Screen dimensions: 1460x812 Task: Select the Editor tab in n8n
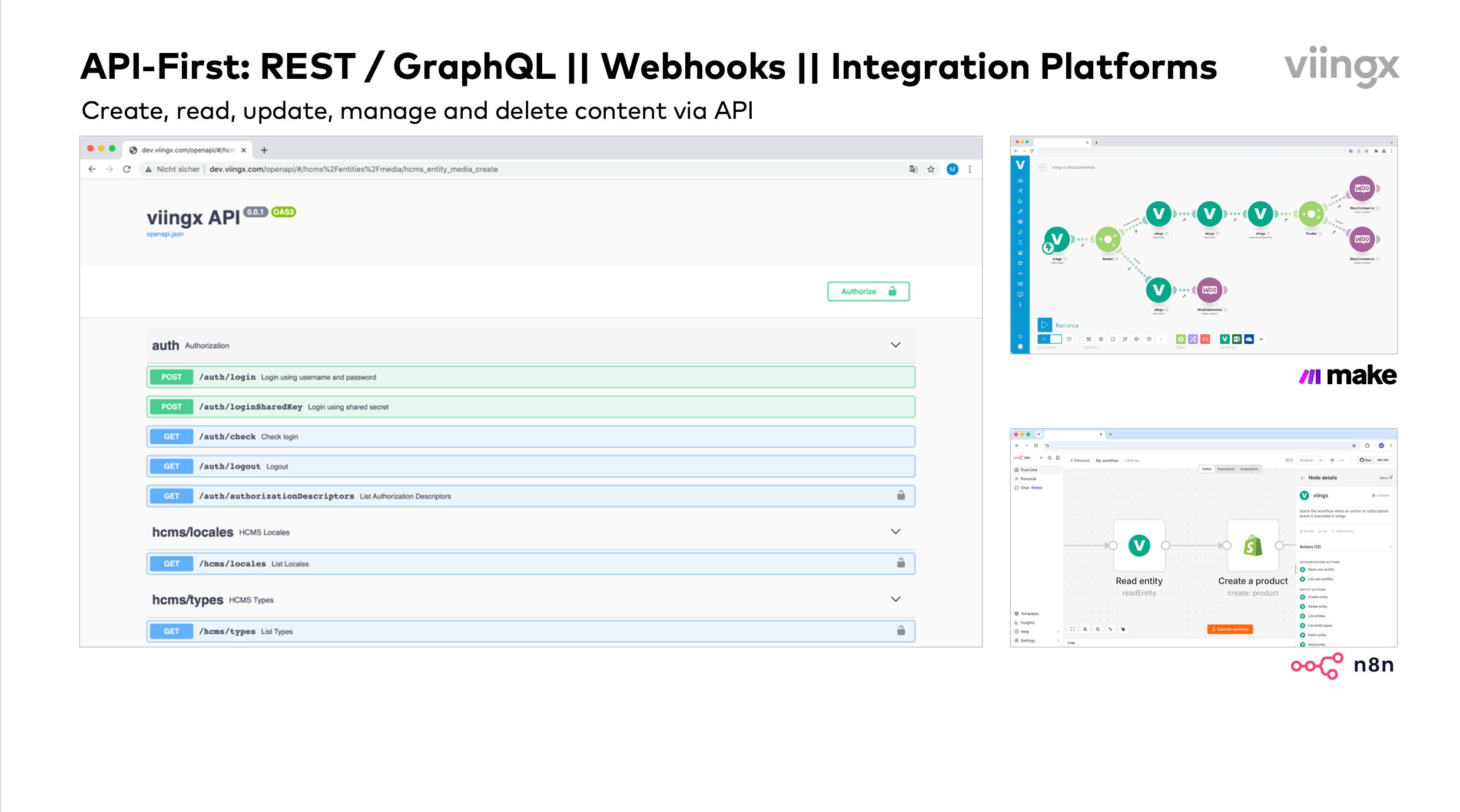1207,469
